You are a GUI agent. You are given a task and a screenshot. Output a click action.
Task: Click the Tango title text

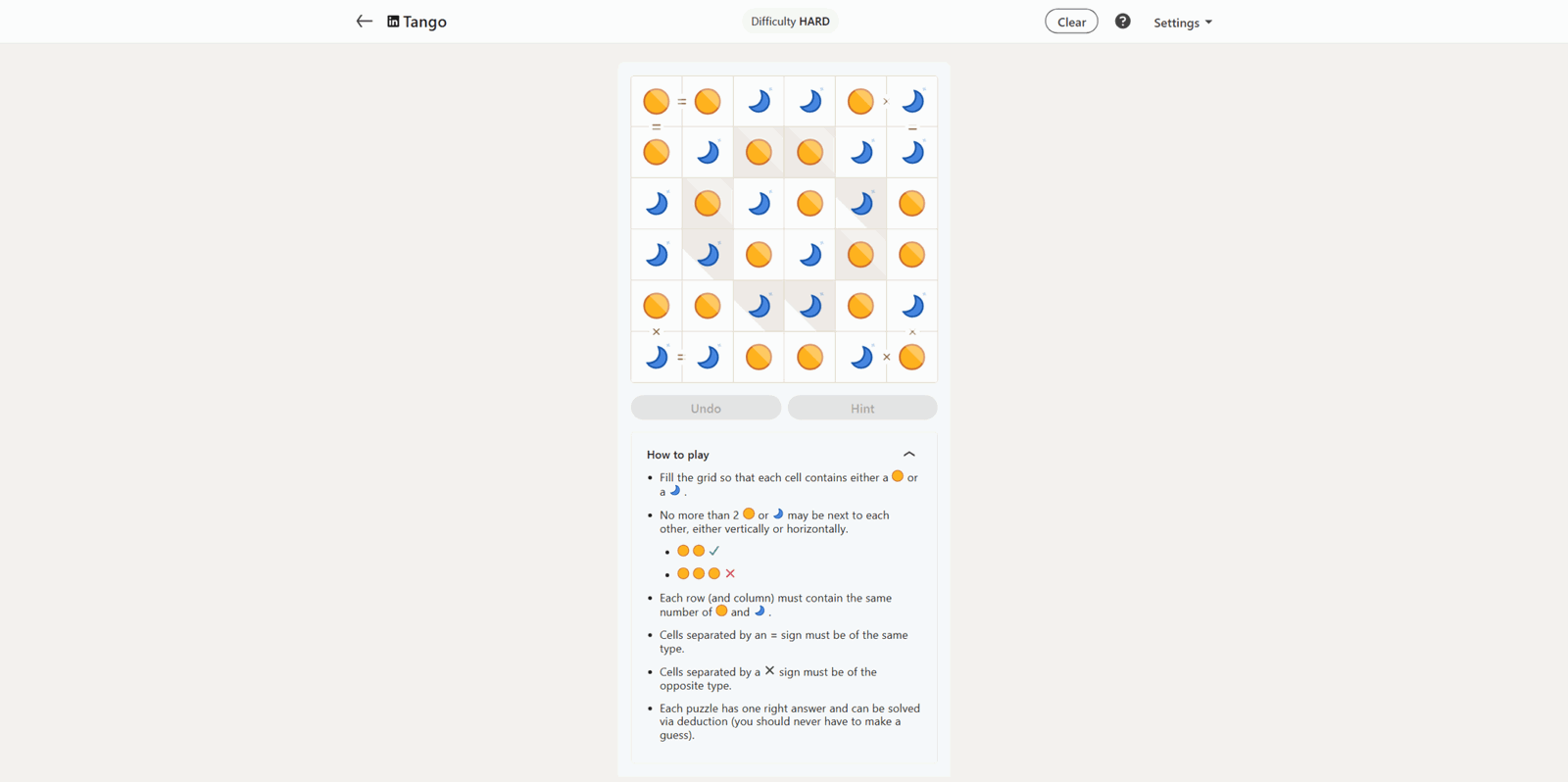[425, 22]
